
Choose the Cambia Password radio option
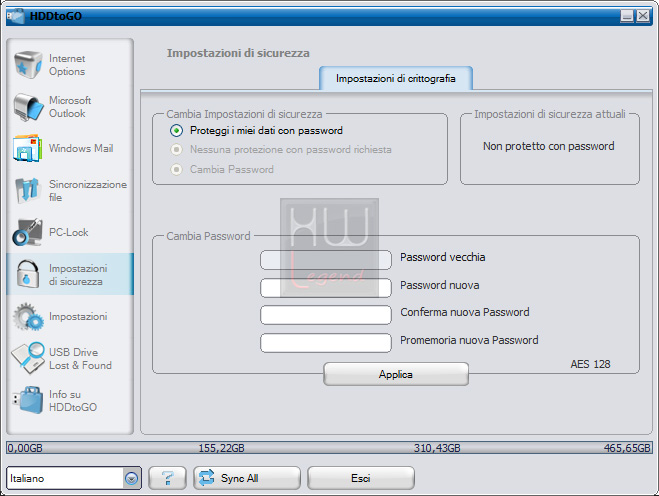click(176, 169)
